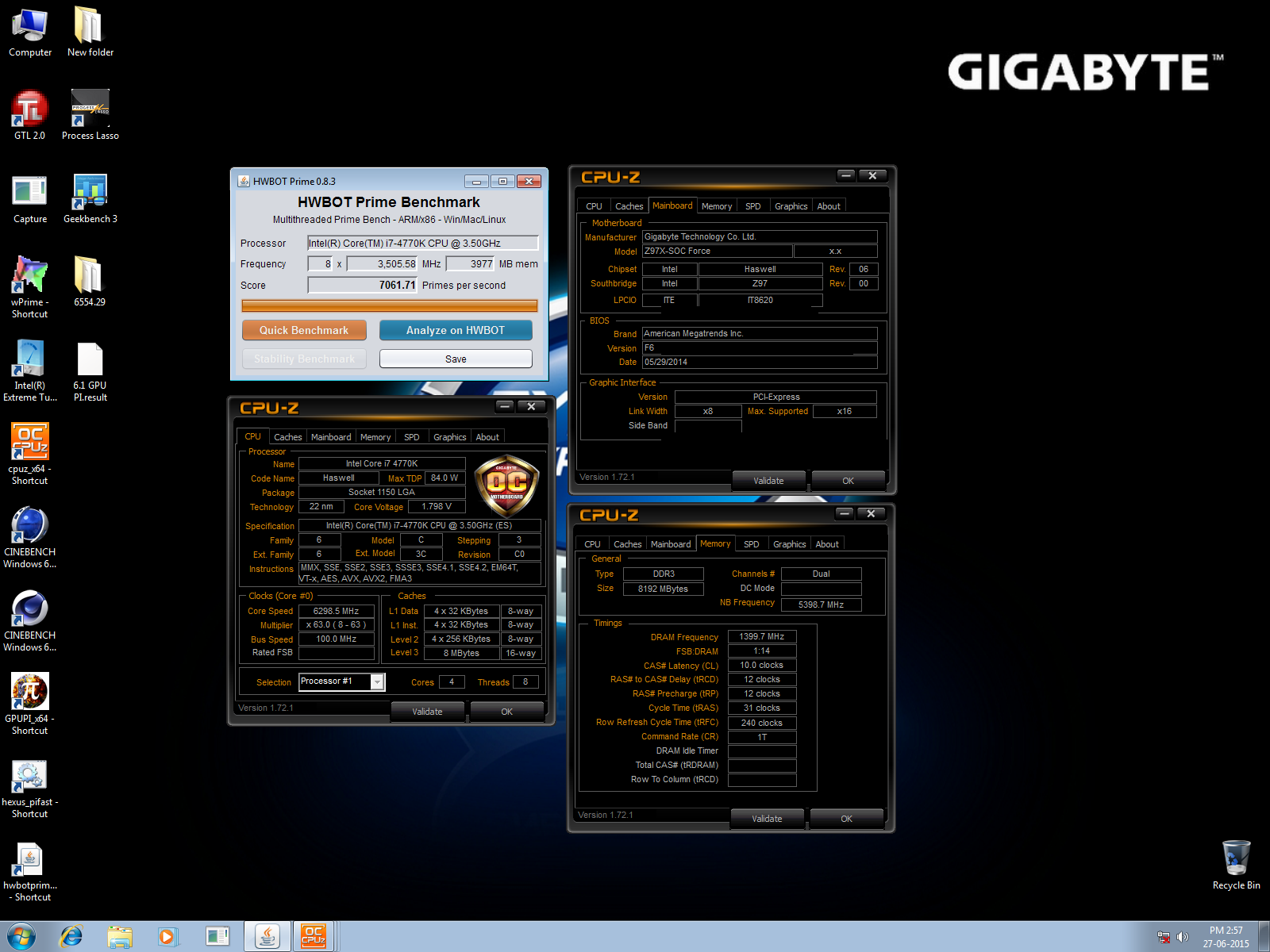Image resolution: width=1270 pixels, height=952 pixels.
Task: Open Memory tab in CPU-Z CPU window
Action: click(x=375, y=437)
